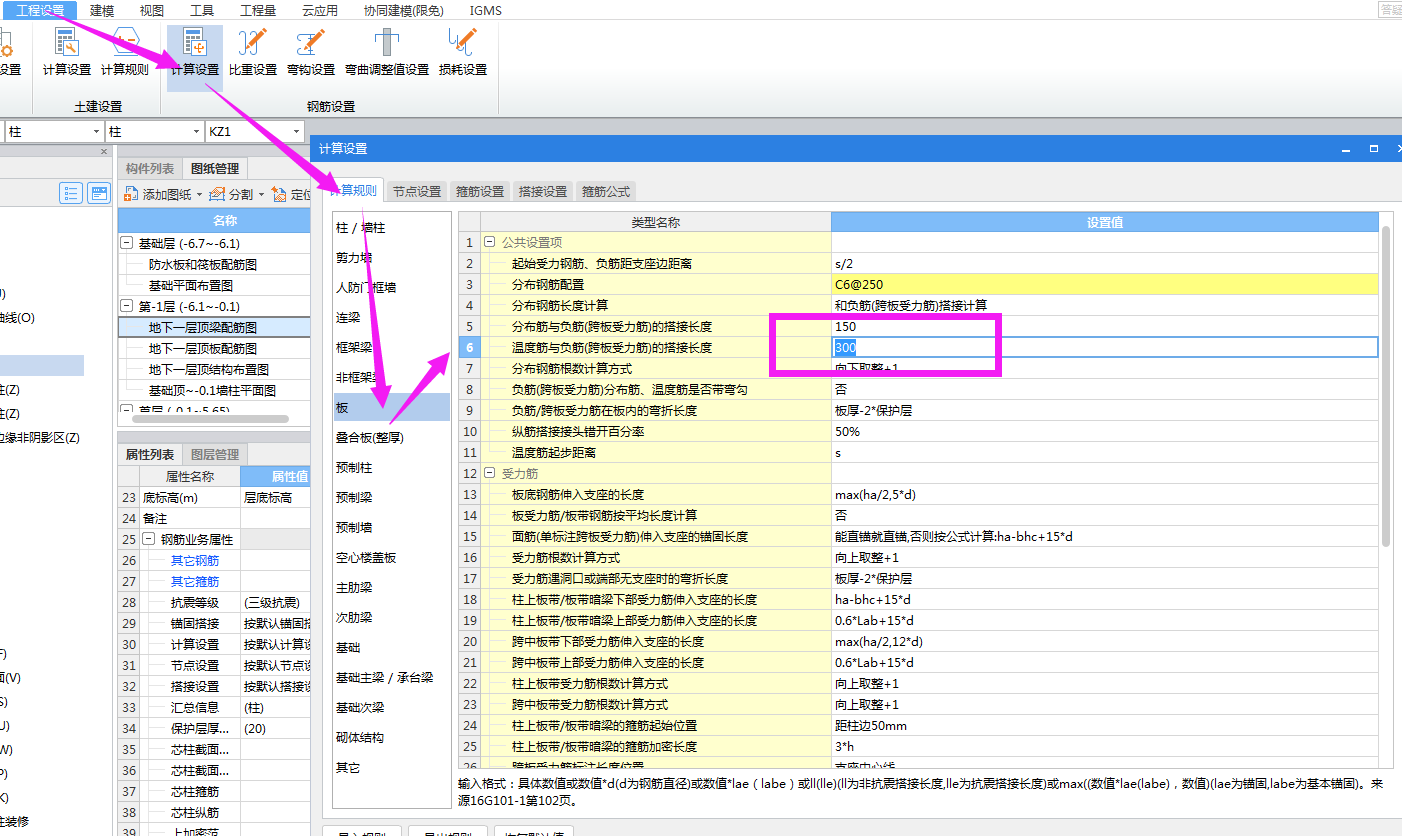Click the 设置值 column header
Screen dimensions: 1402x836
point(1104,222)
